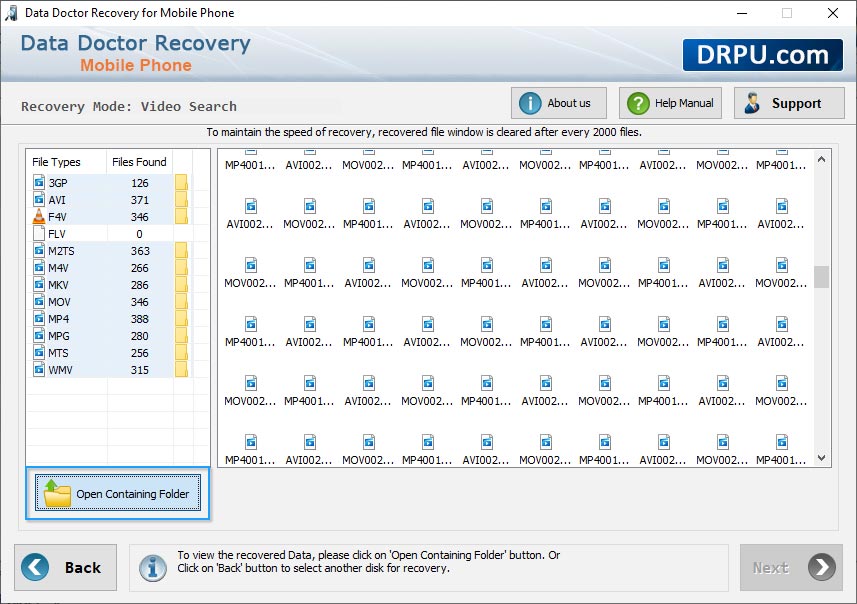The height and width of the screenshot is (604, 857).
Task: Click the M4V file type icon
Action: 39,267
